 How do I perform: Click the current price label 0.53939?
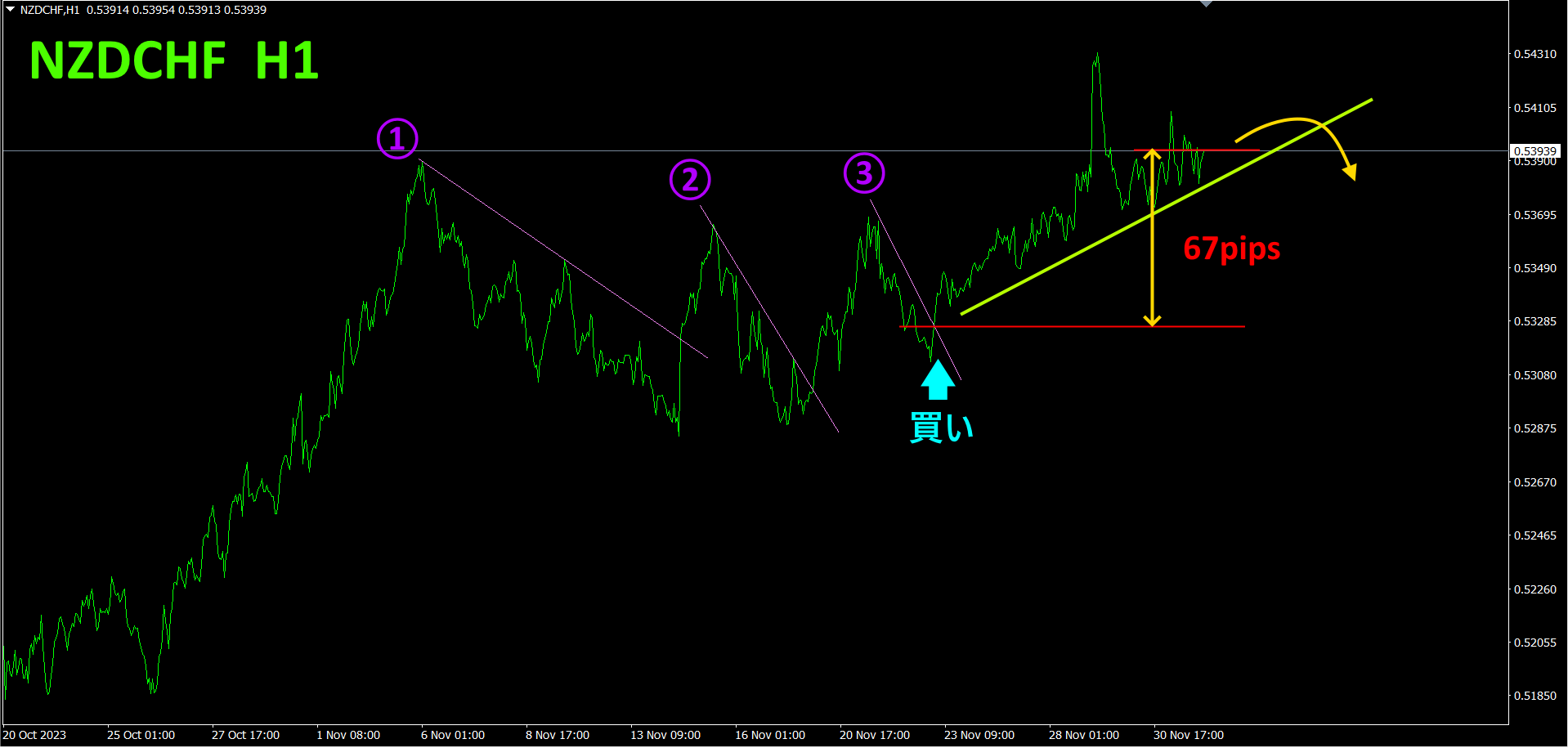coord(1534,151)
